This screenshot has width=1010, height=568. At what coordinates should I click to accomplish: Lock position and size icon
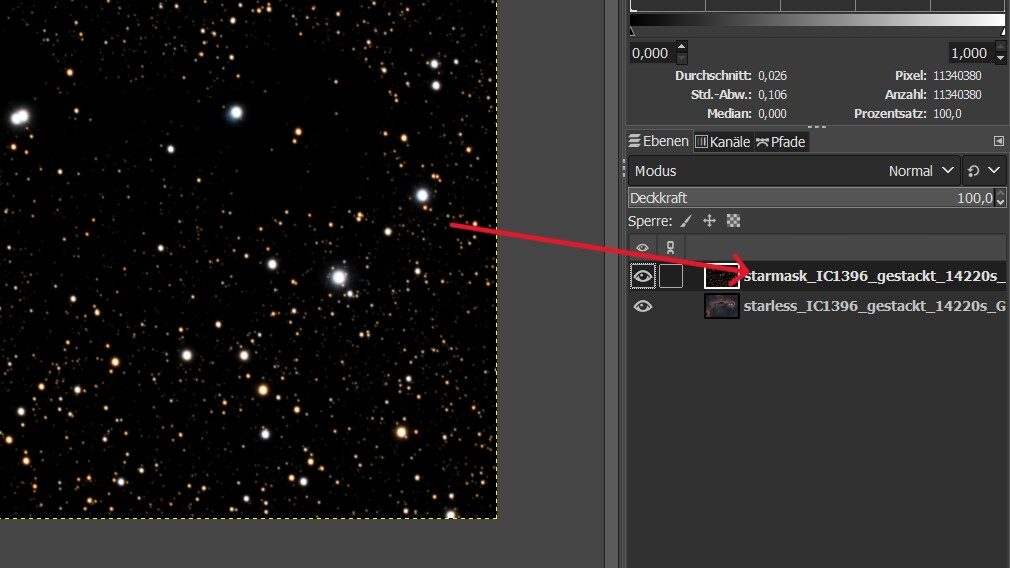(709, 221)
